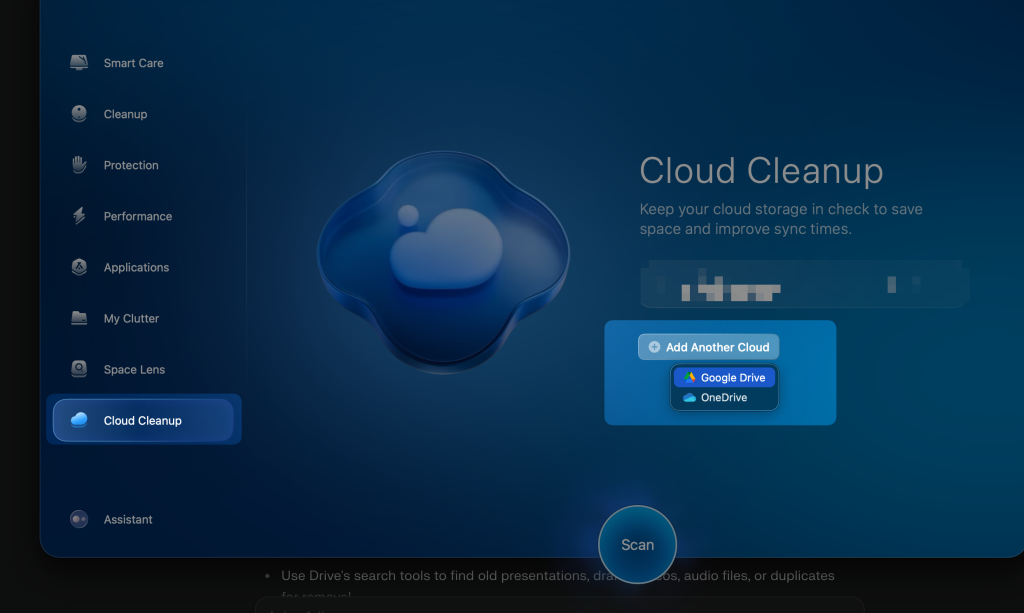This screenshot has width=1024, height=613.
Task: Open the Performance section label
Action: pyautogui.click(x=138, y=216)
